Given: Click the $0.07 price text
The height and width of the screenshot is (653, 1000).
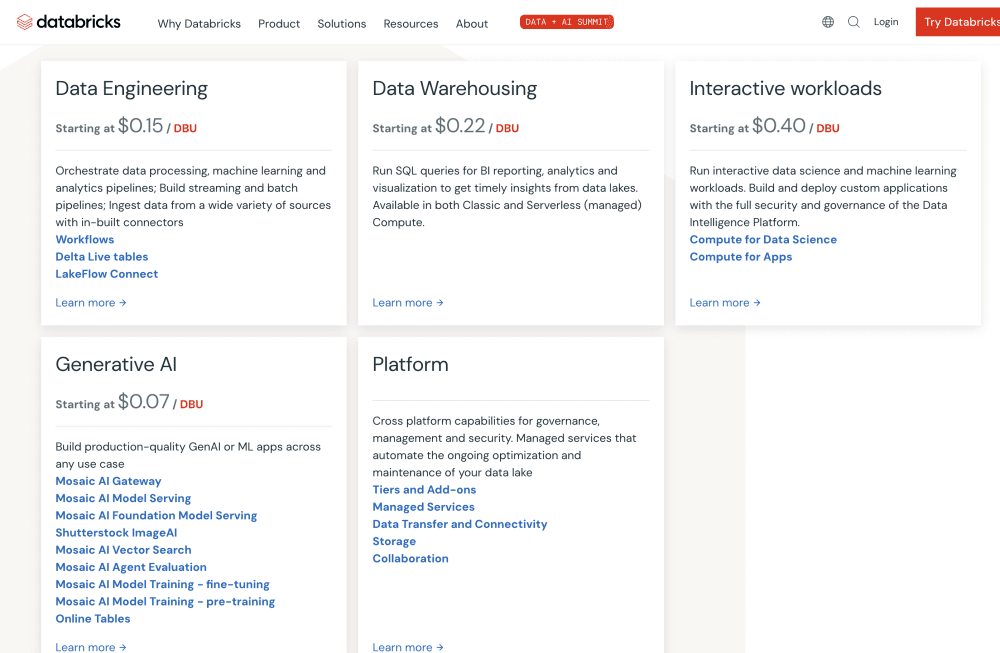Looking at the screenshot, I should click(x=143, y=402).
